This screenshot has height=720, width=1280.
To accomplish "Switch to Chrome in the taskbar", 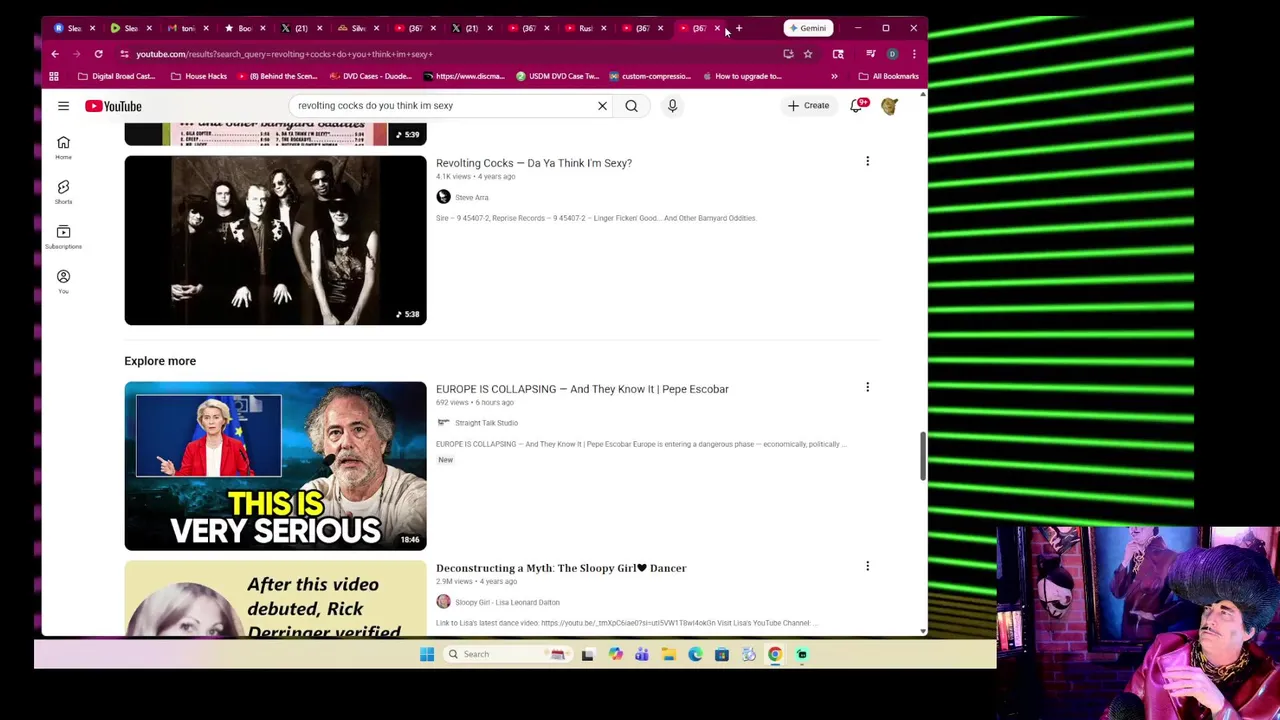I will coord(775,654).
